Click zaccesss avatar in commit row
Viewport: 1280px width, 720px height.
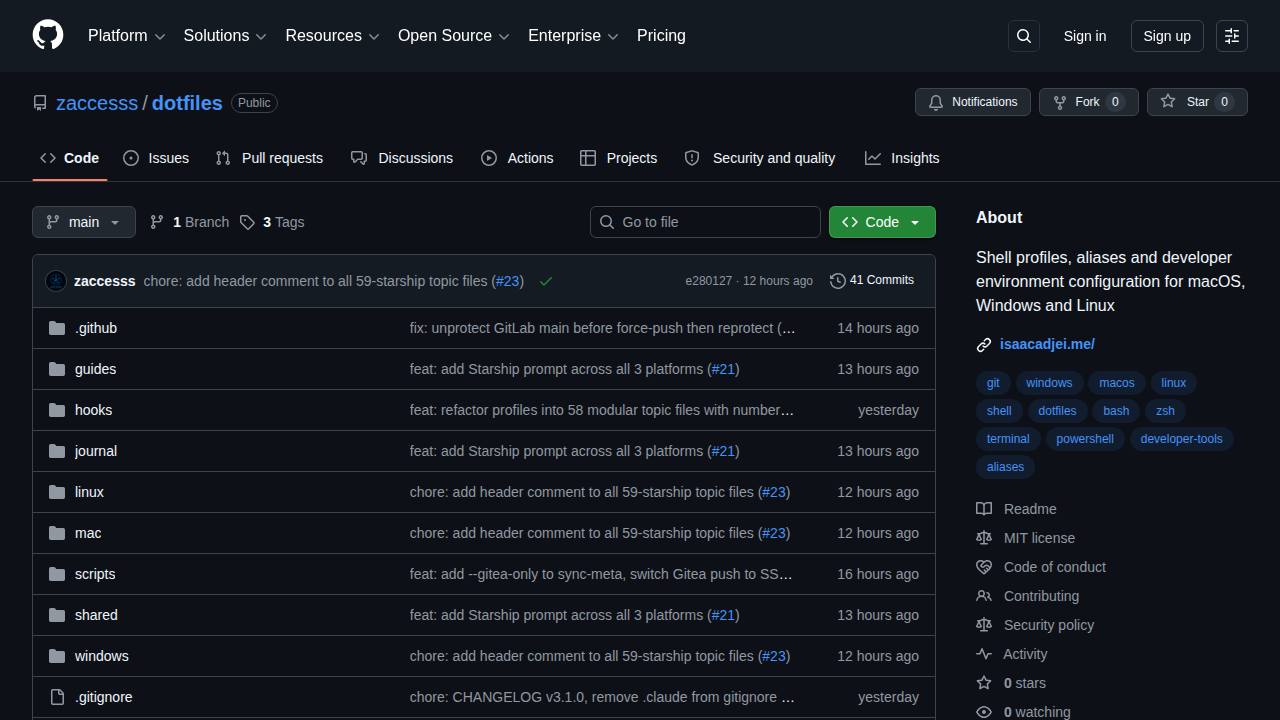(x=56, y=281)
